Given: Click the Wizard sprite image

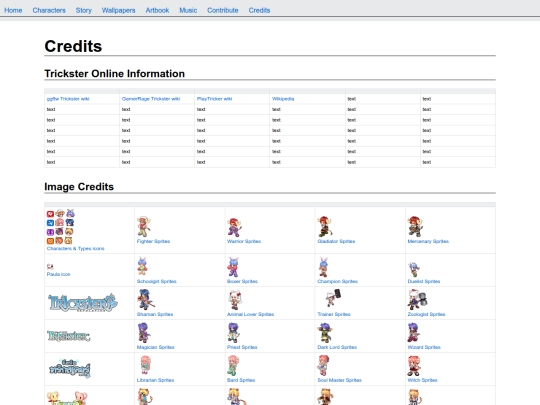Looking at the screenshot, I should pos(414,333).
